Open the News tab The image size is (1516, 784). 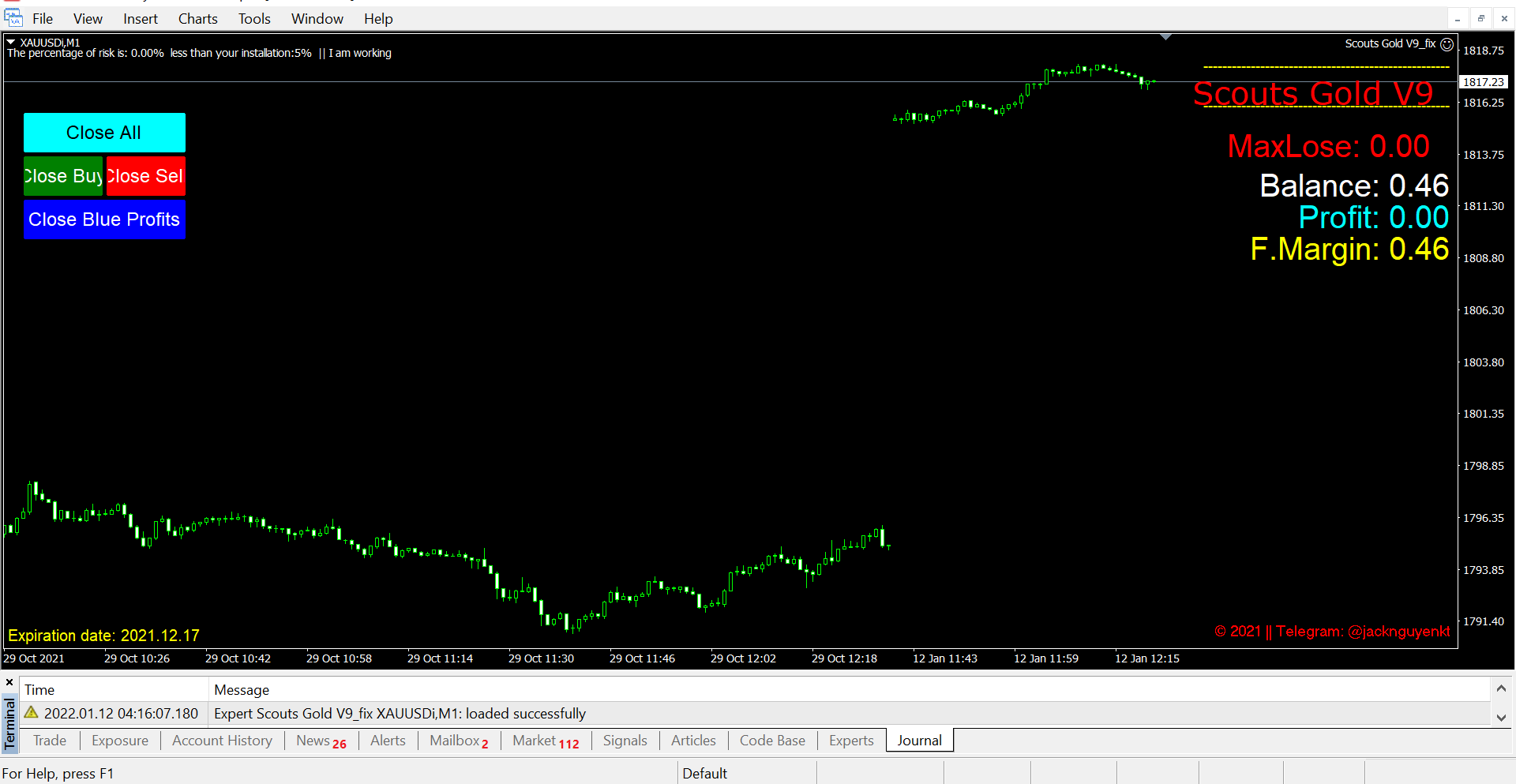click(321, 741)
